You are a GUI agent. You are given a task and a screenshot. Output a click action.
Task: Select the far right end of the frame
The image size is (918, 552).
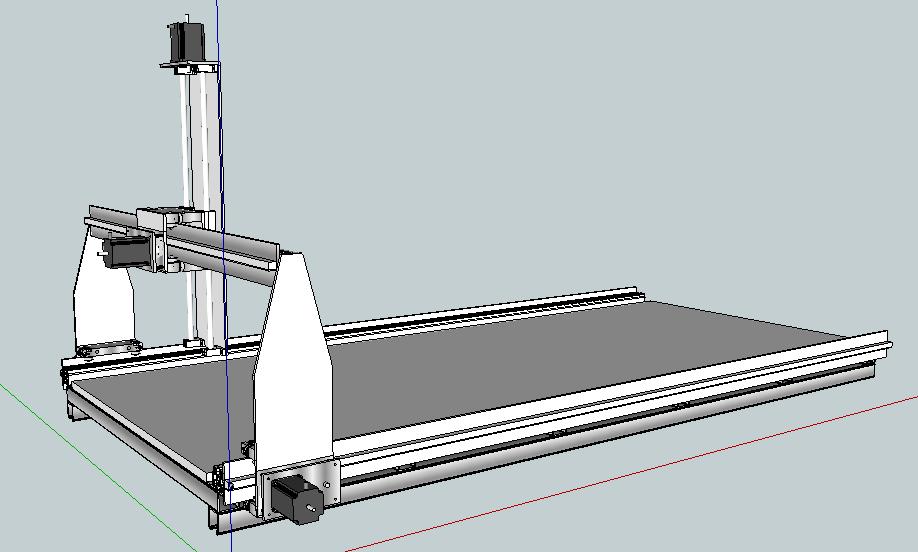click(880, 350)
